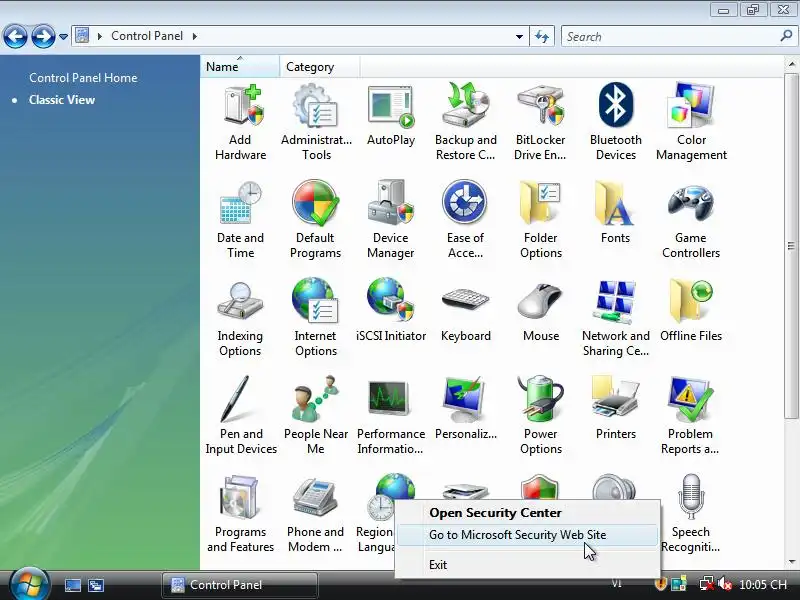Open Programs and Features icon
Screen dimensions: 800x600
pos(240,514)
